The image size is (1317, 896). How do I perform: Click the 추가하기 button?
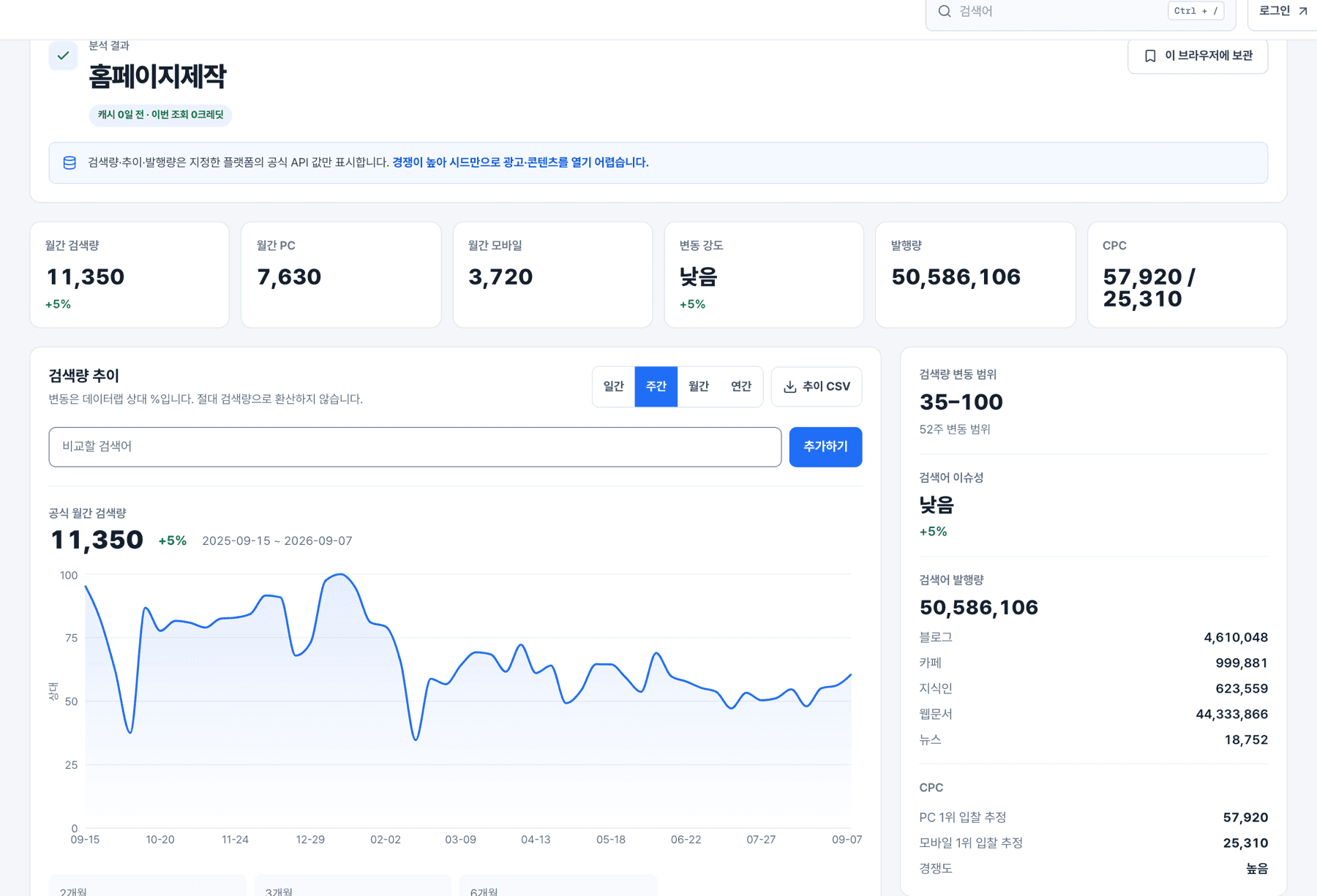(x=825, y=446)
